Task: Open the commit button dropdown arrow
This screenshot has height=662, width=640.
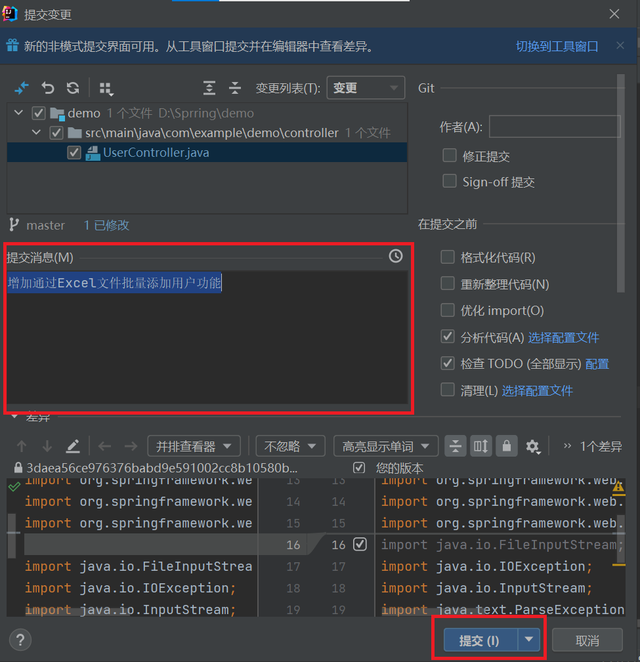Action: (529, 640)
